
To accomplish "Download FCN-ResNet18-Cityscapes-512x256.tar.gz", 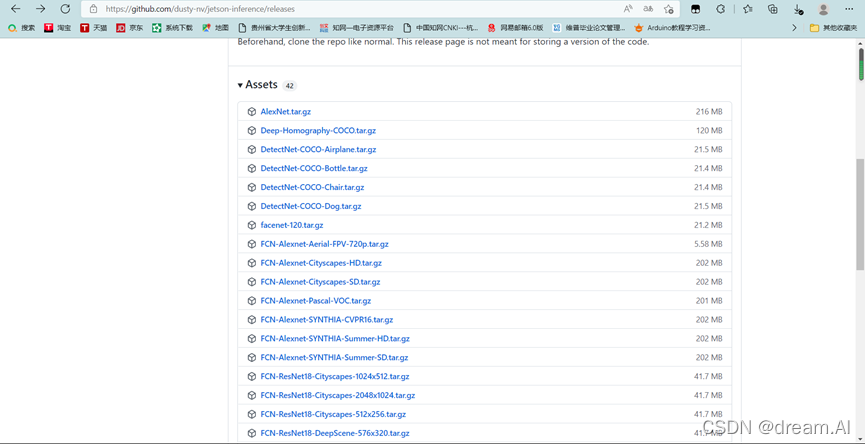I will coord(333,414).
